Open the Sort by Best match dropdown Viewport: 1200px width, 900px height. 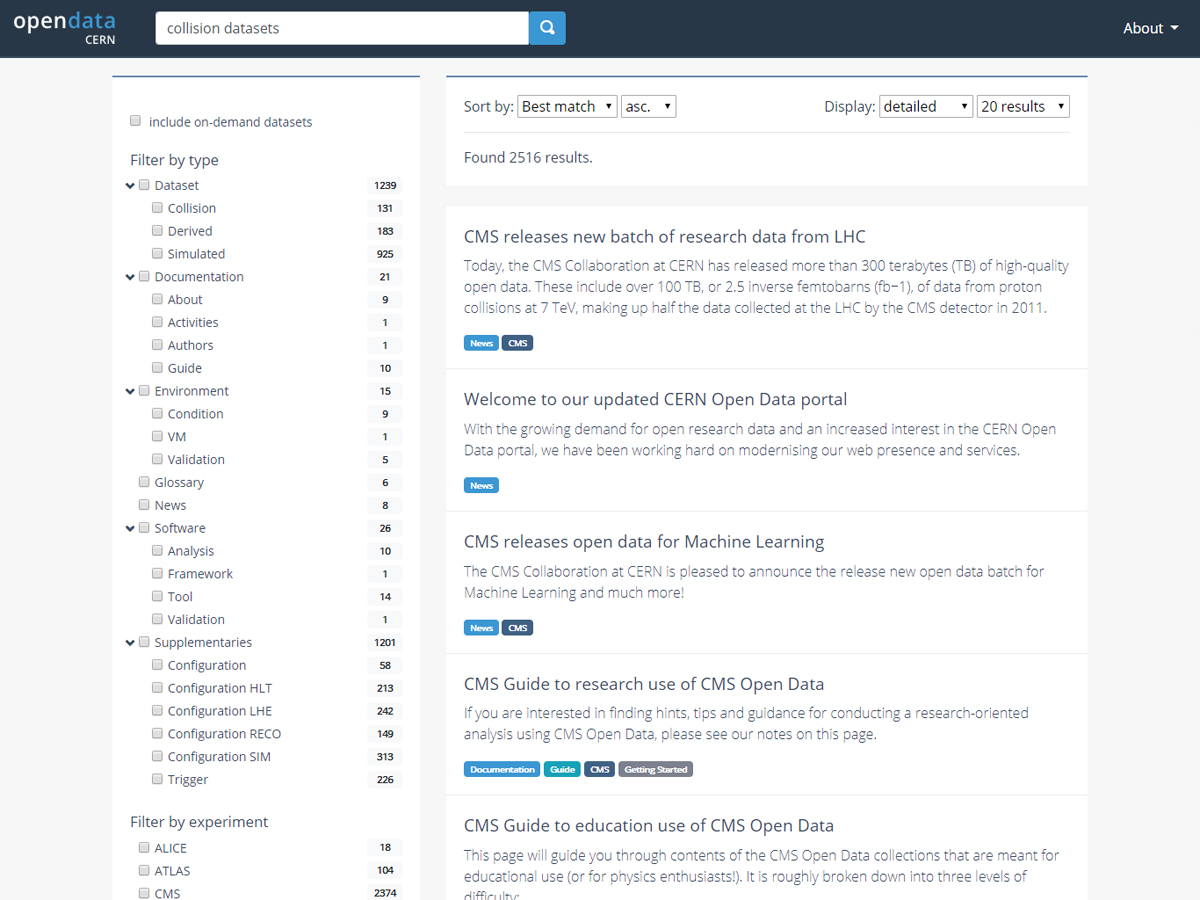pos(566,105)
